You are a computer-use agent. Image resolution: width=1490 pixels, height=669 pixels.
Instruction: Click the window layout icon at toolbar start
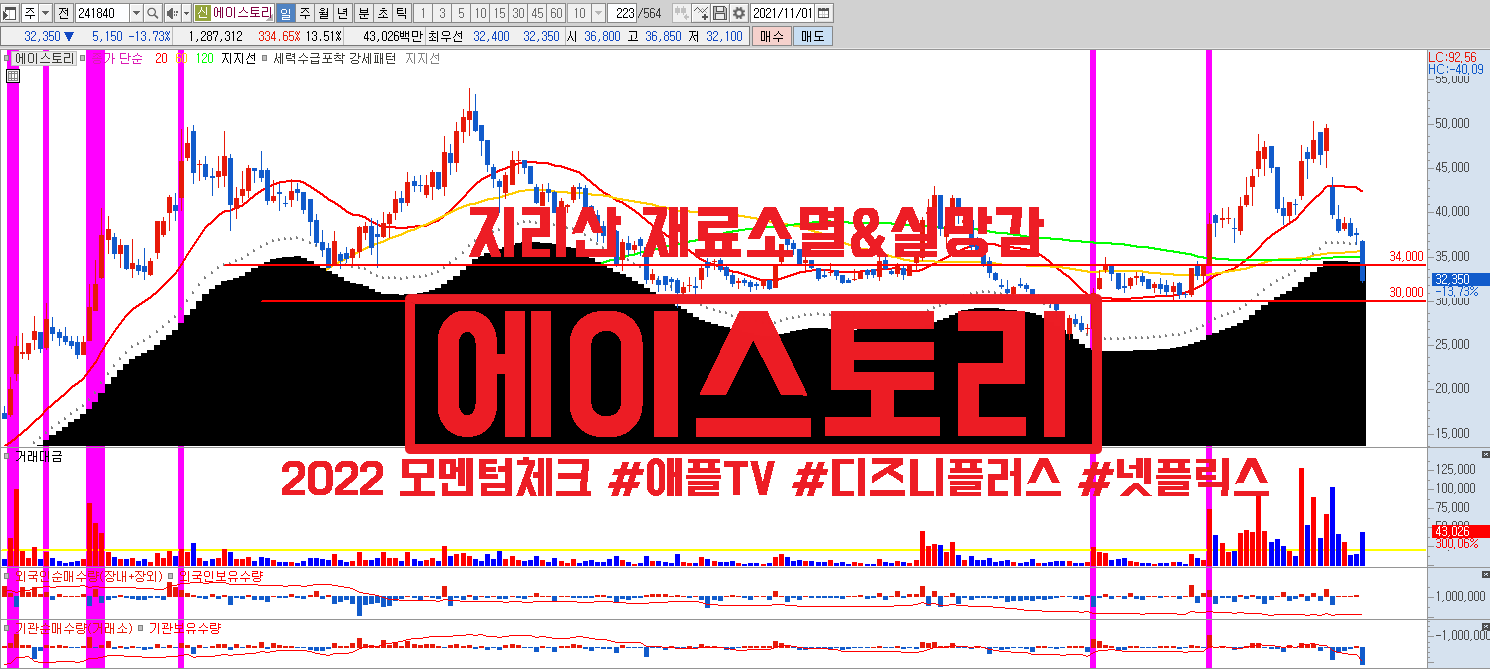[9, 13]
